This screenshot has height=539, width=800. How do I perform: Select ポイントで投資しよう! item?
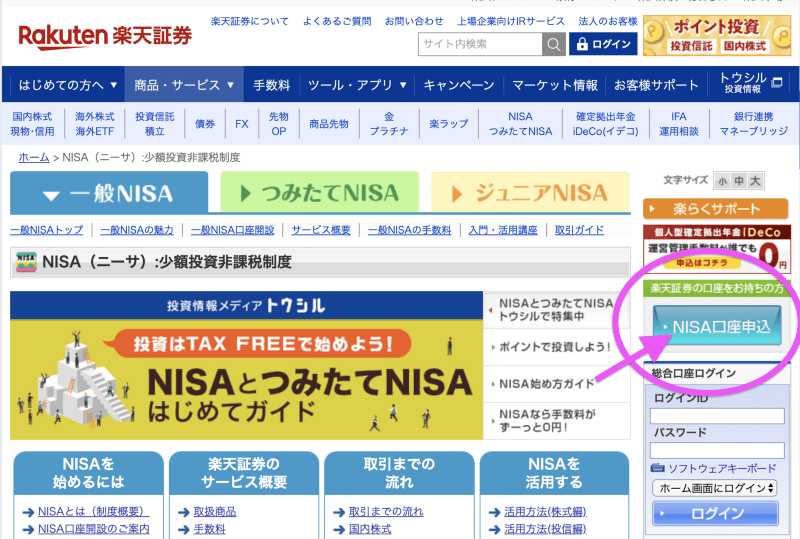pos(557,347)
